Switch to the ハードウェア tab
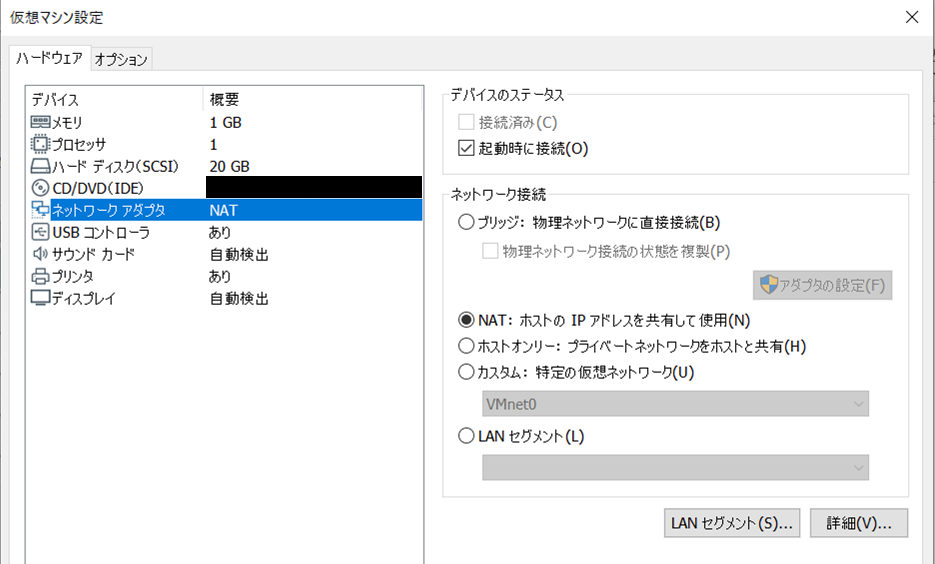 tap(49, 58)
